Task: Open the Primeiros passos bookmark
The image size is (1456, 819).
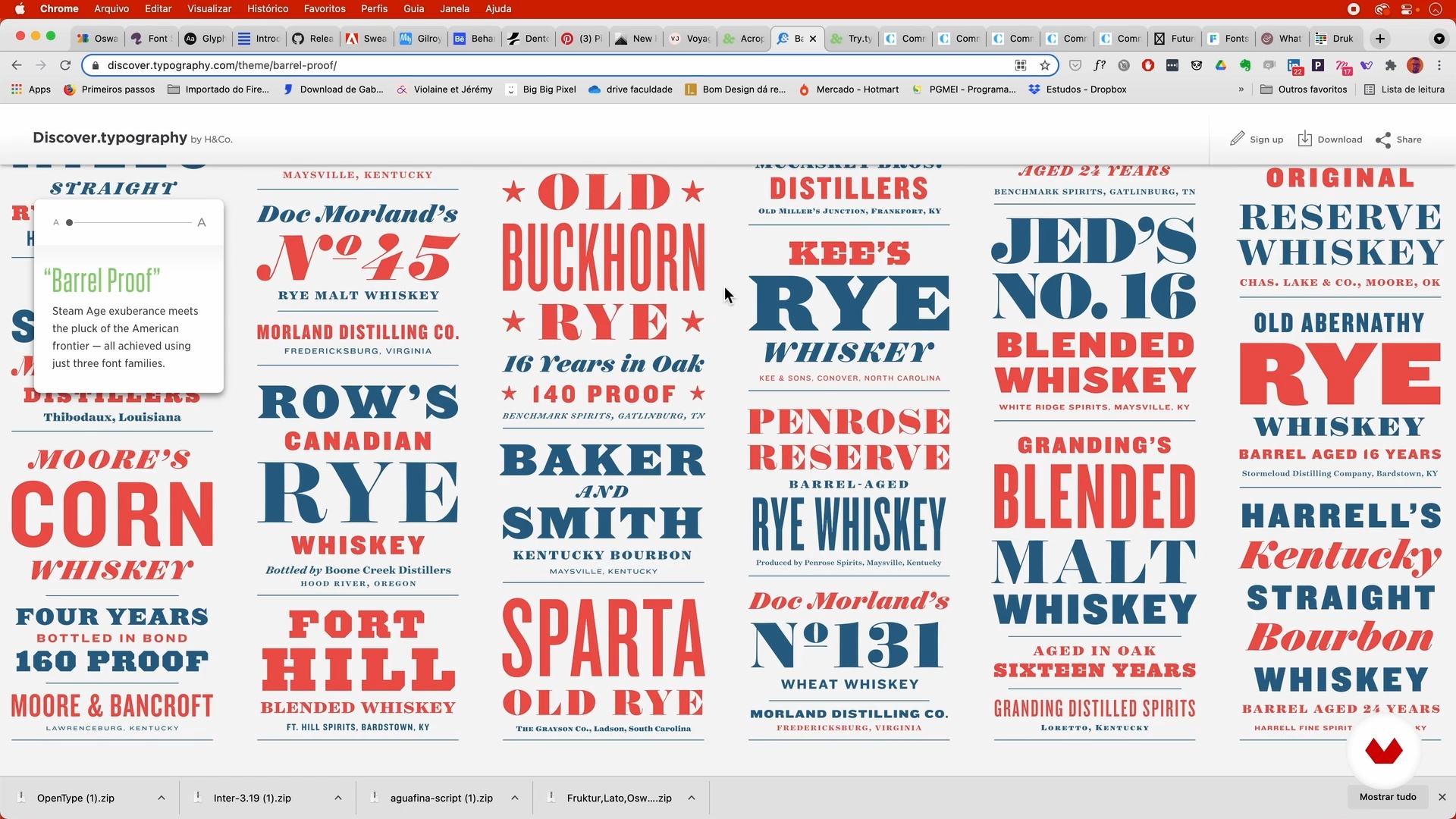Action: click(x=110, y=89)
